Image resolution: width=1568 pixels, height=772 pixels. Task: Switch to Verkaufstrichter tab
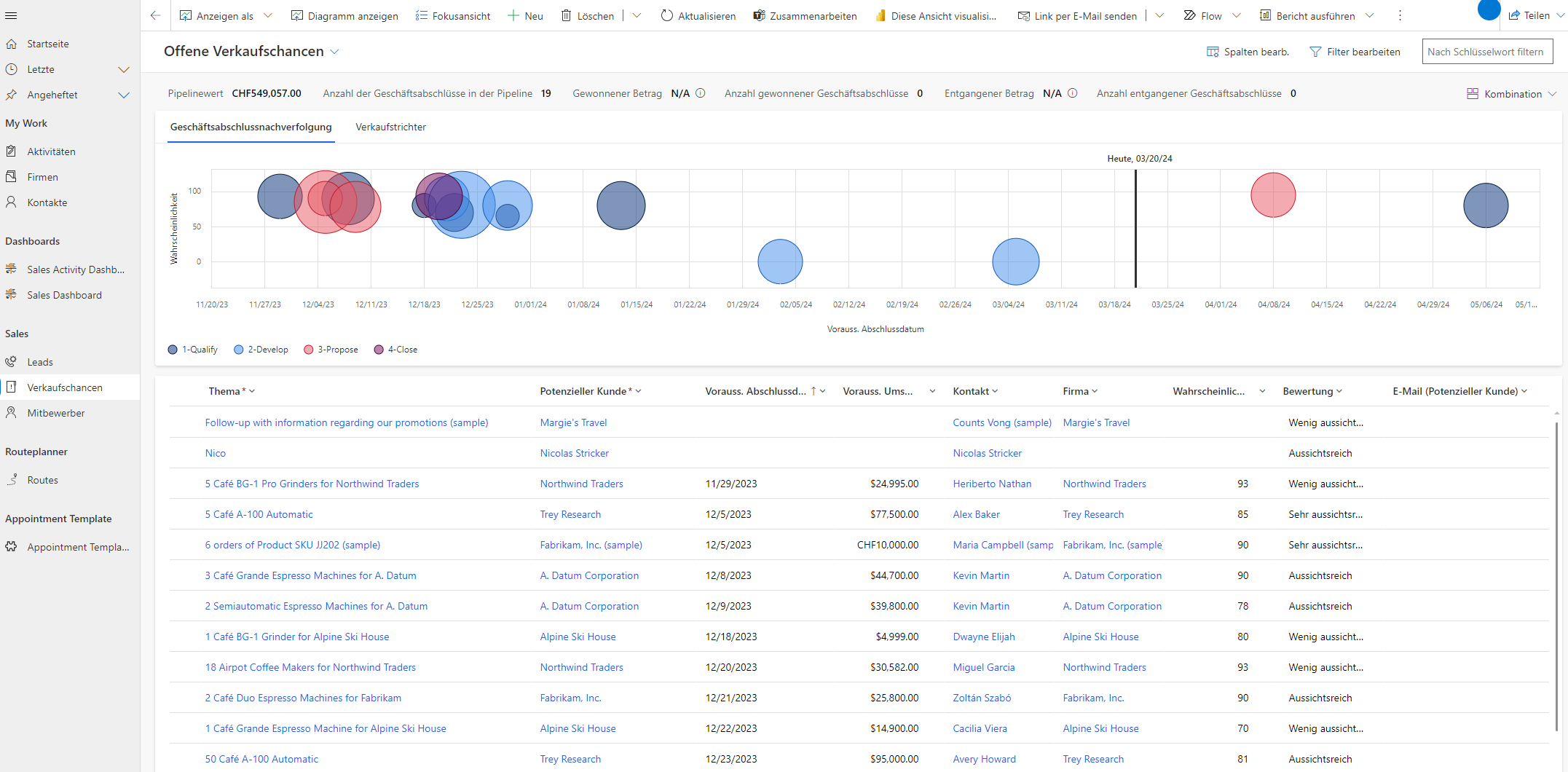[x=391, y=127]
